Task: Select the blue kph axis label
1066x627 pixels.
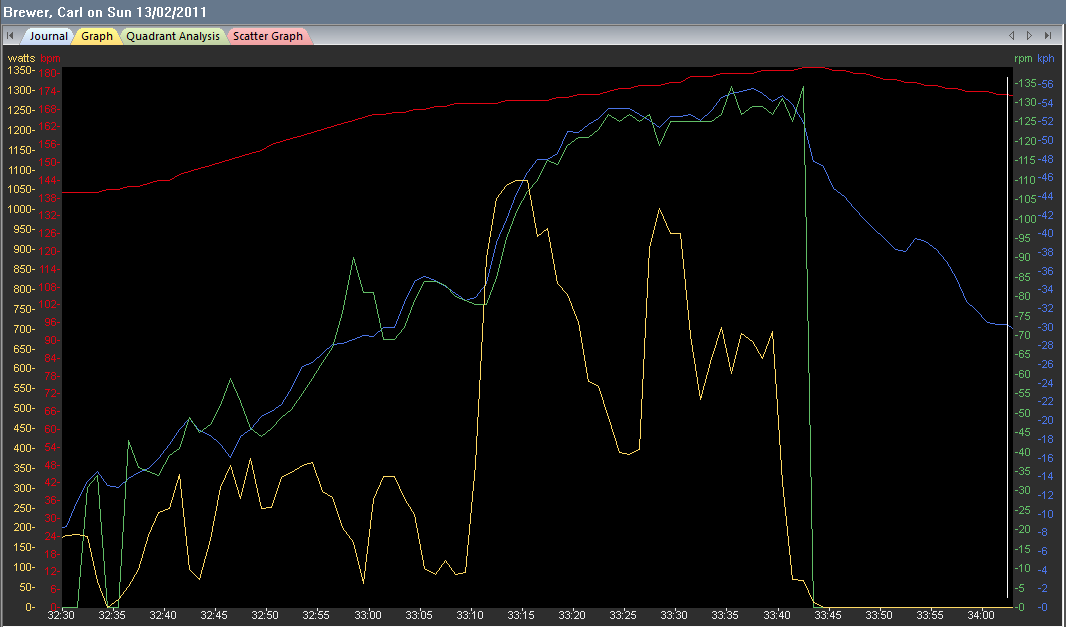Action: pyautogui.click(x=1045, y=58)
